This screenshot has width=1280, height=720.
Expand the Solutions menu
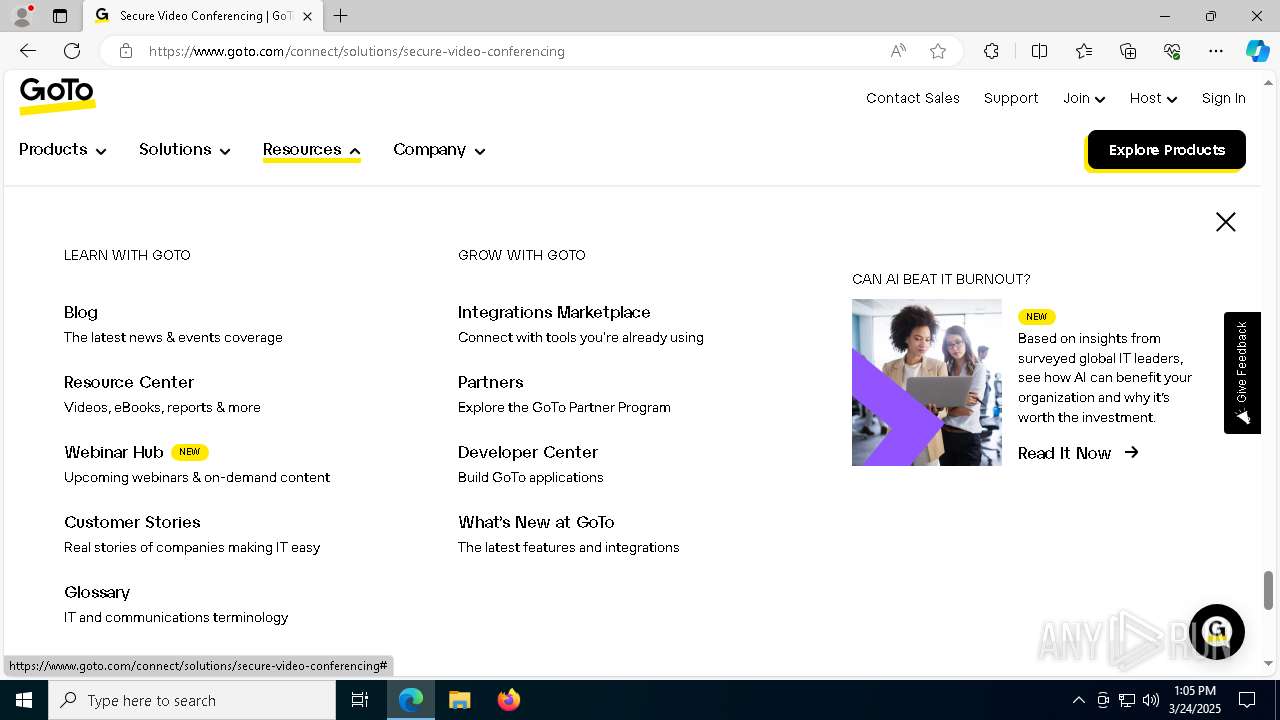[x=185, y=150]
